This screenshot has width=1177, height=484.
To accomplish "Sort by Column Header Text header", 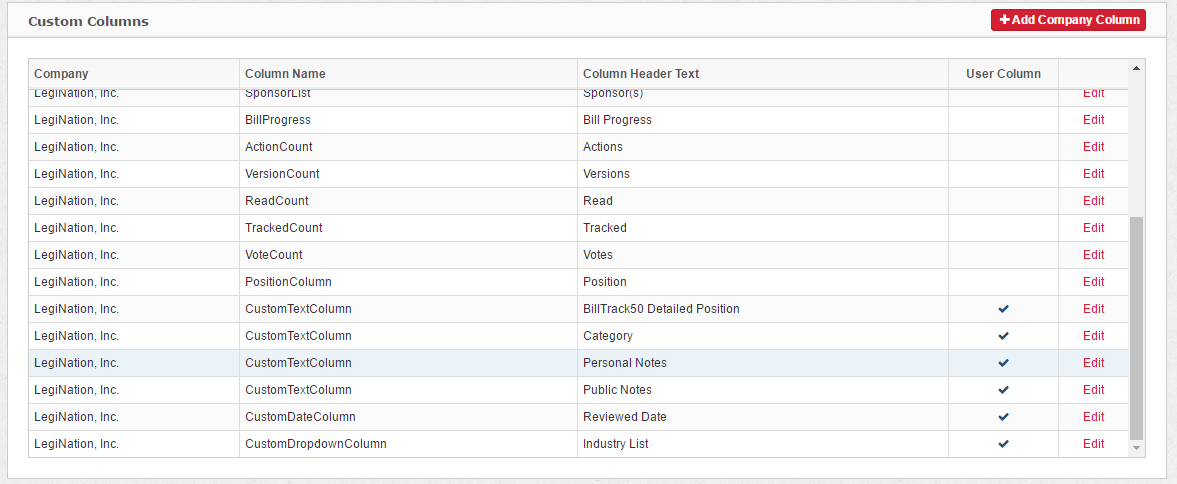I will [641, 74].
